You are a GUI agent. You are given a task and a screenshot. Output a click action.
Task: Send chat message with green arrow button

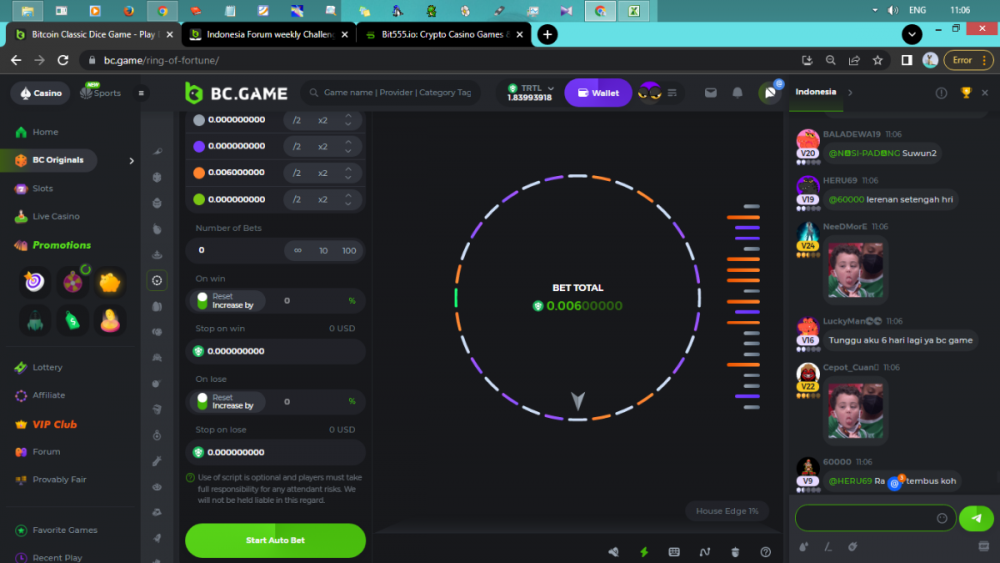[x=976, y=518]
